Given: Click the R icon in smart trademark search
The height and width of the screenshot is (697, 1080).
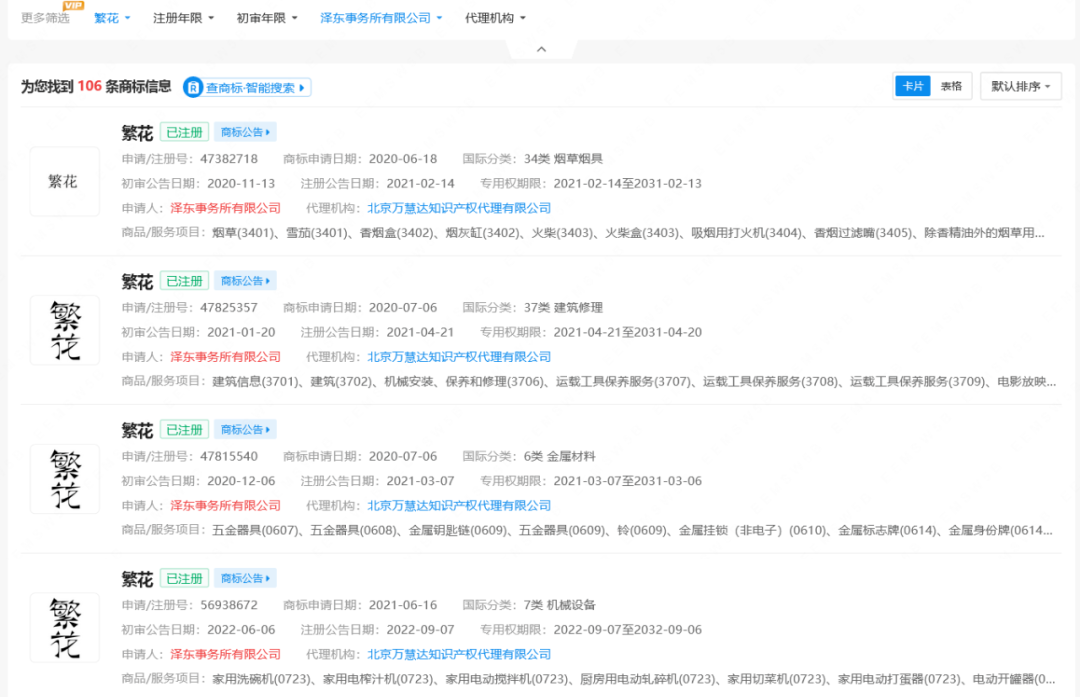Looking at the screenshot, I should click(193, 87).
